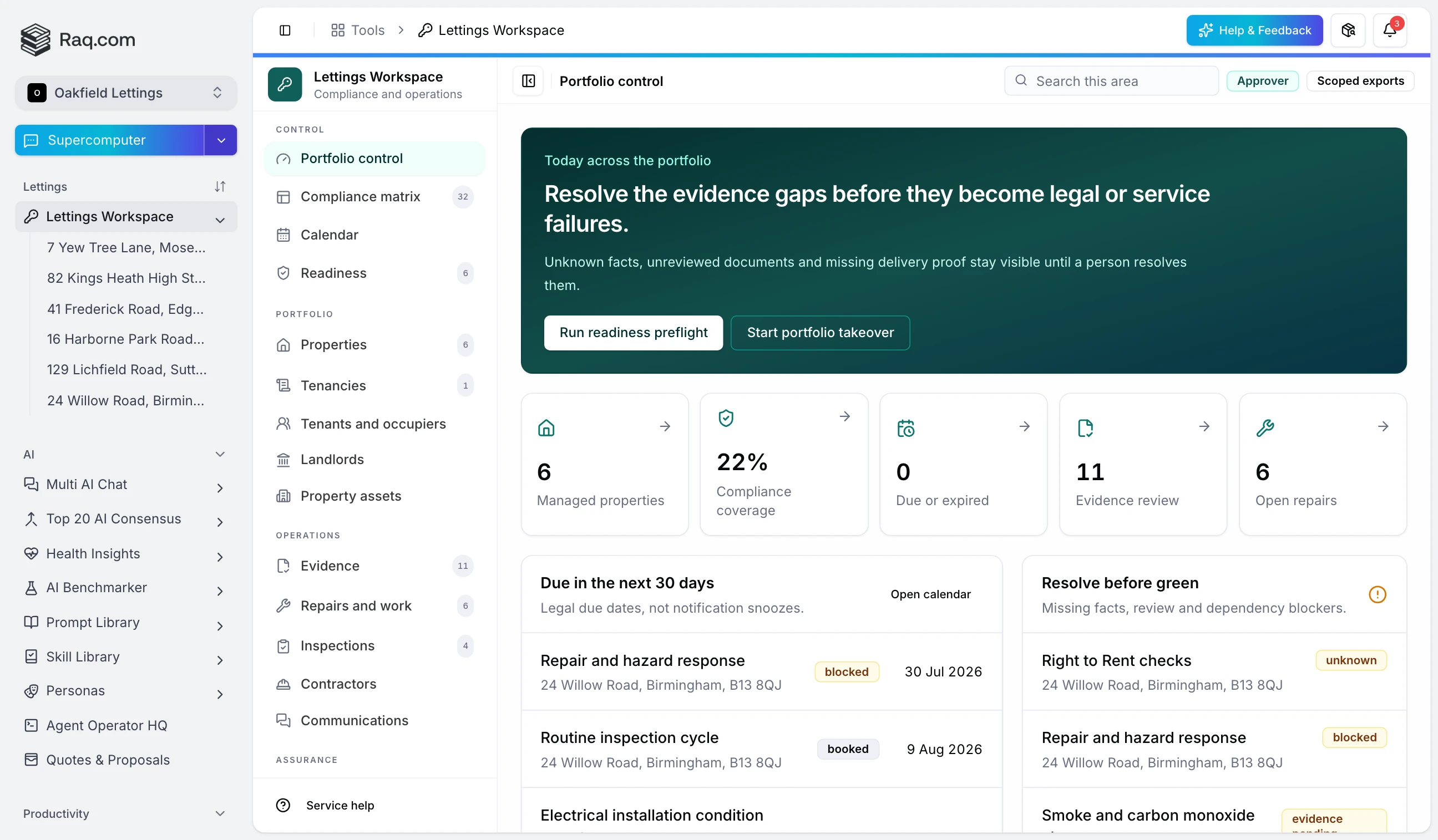Open Tenancies nav item
Screen dimensions: 1438x840
pyautogui.click(x=374, y=385)
